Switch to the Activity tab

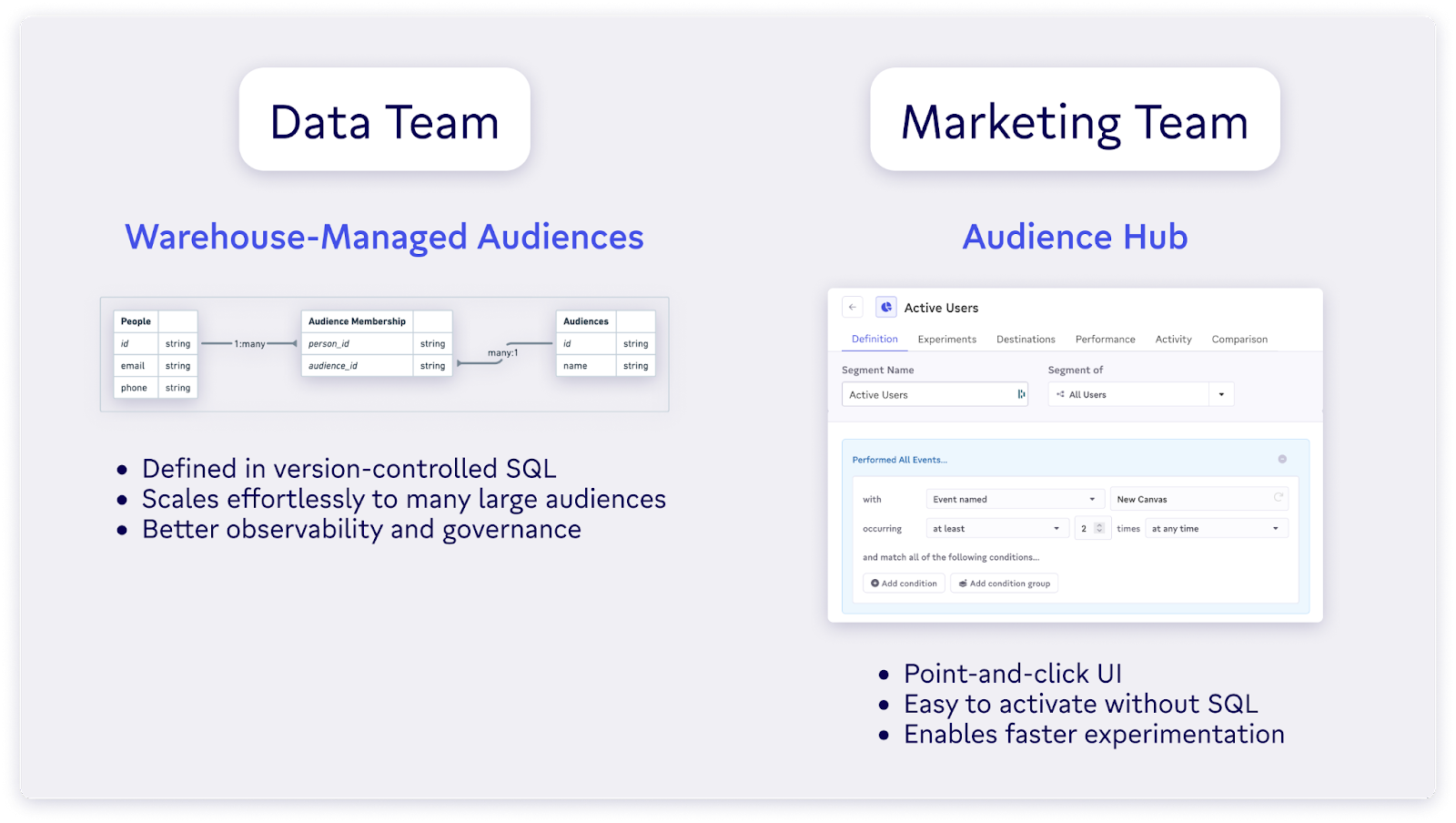[x=1173, y=340]
